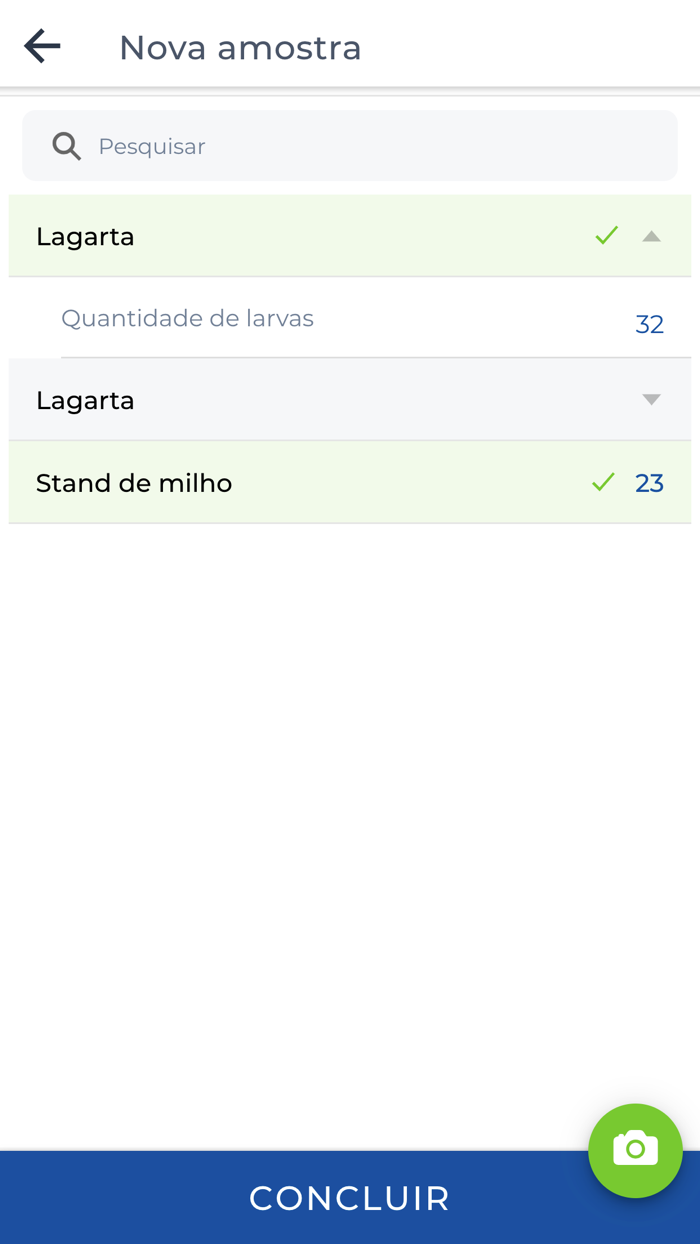Tap the back arrow to exit Nova amostra
Image resolution: width=700 pixels, height=1244 pixels.
41,44
